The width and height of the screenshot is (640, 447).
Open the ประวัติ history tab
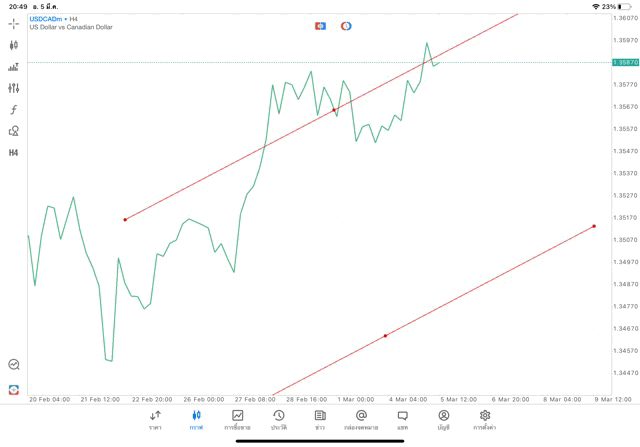pyautogui.click(x=279, y=419)
